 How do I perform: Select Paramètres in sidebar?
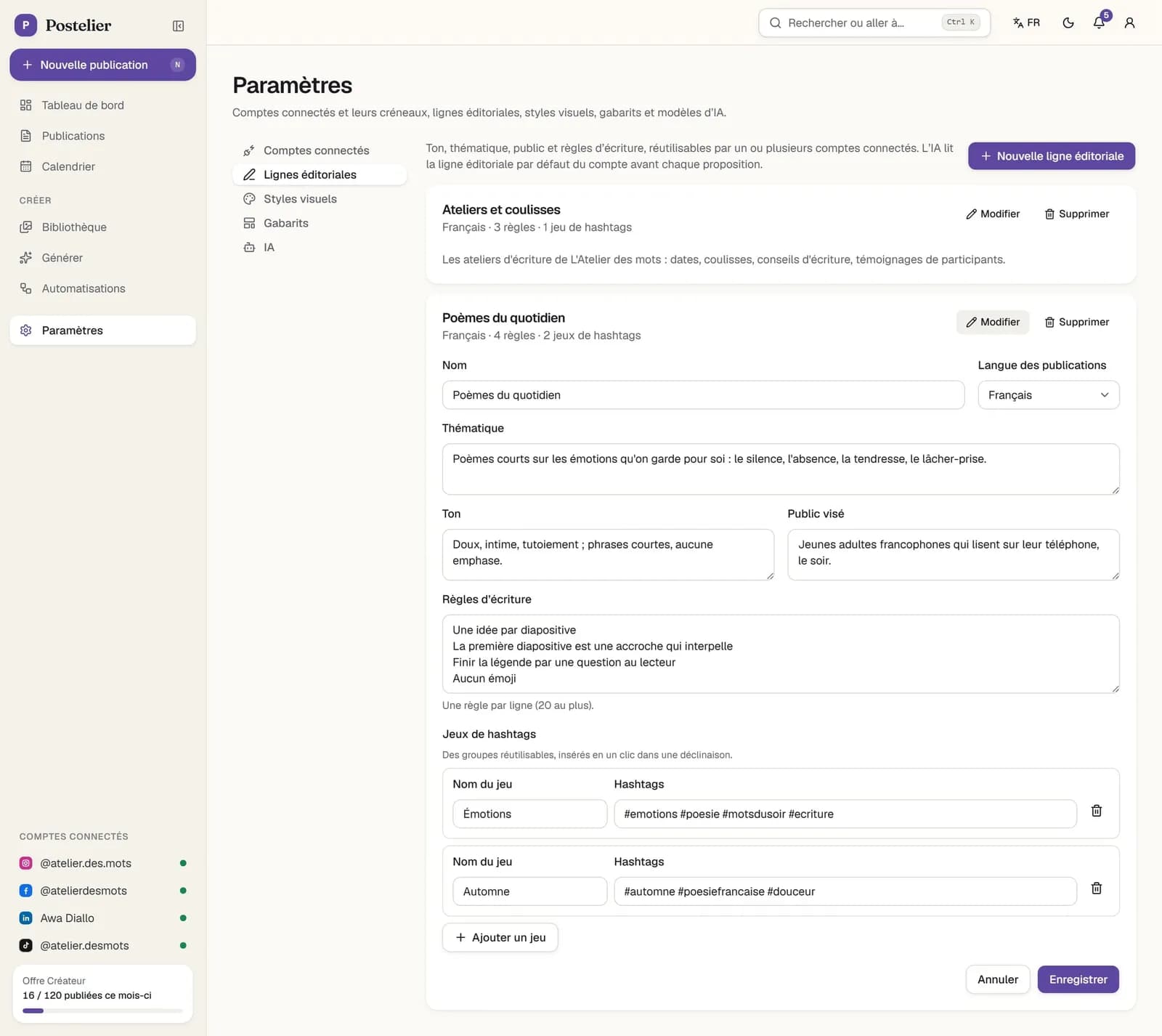(102, 331)
